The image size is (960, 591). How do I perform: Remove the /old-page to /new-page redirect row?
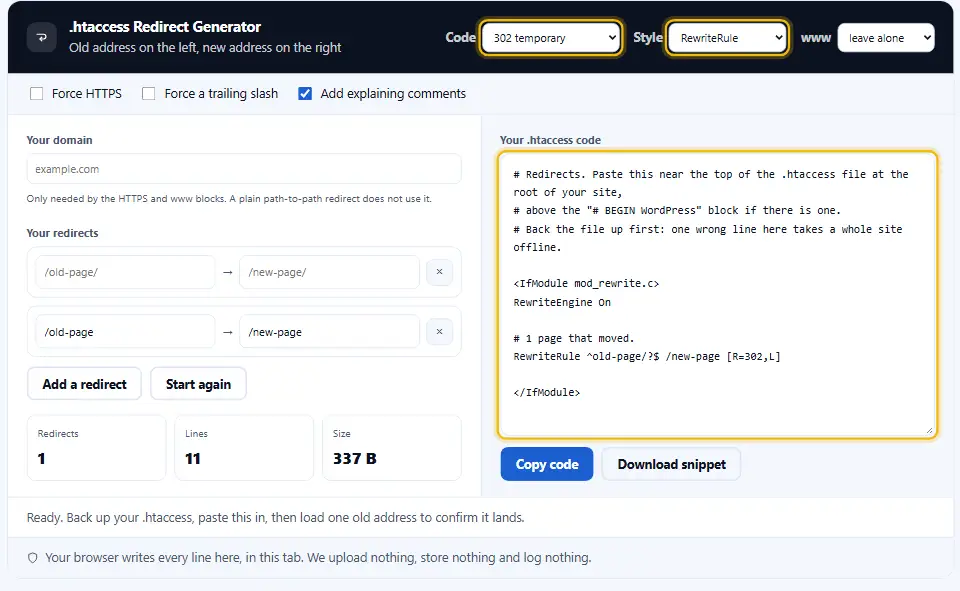[x=439, y=331]
